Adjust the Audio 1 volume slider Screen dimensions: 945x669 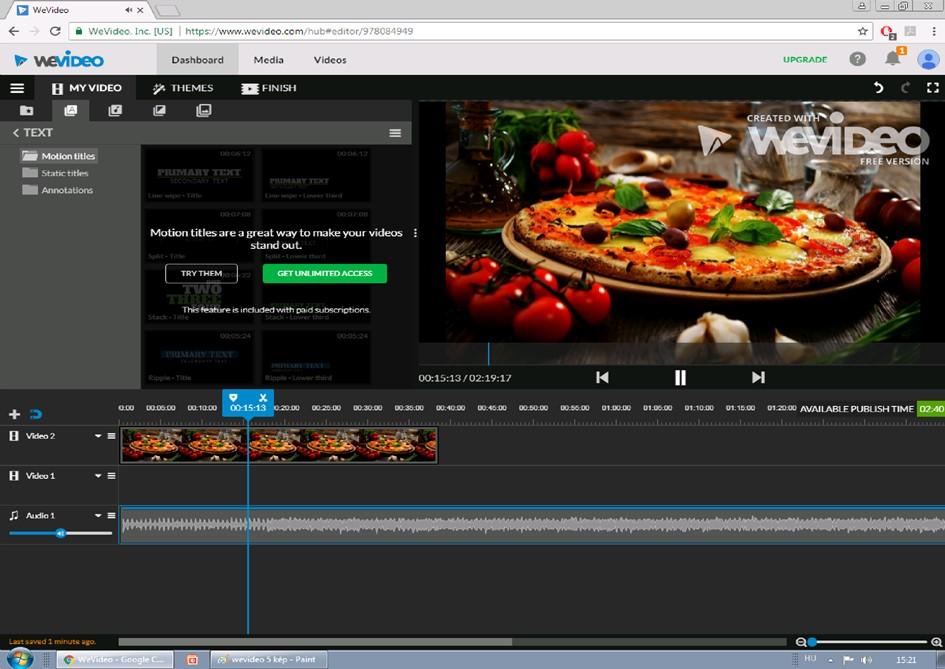pos(60,533)
